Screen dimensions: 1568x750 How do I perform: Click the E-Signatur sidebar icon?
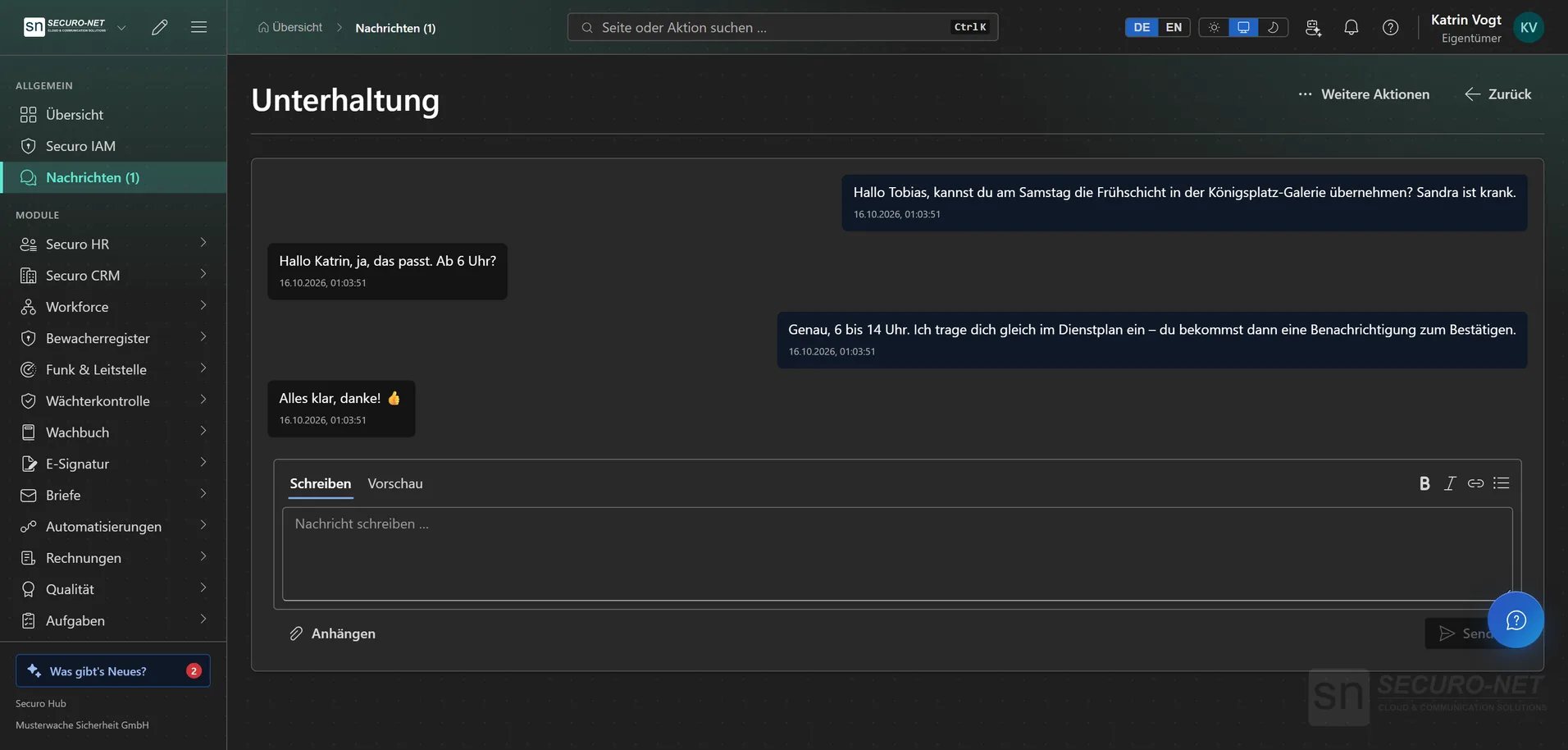pyautogui.click(x=29, y=464)
